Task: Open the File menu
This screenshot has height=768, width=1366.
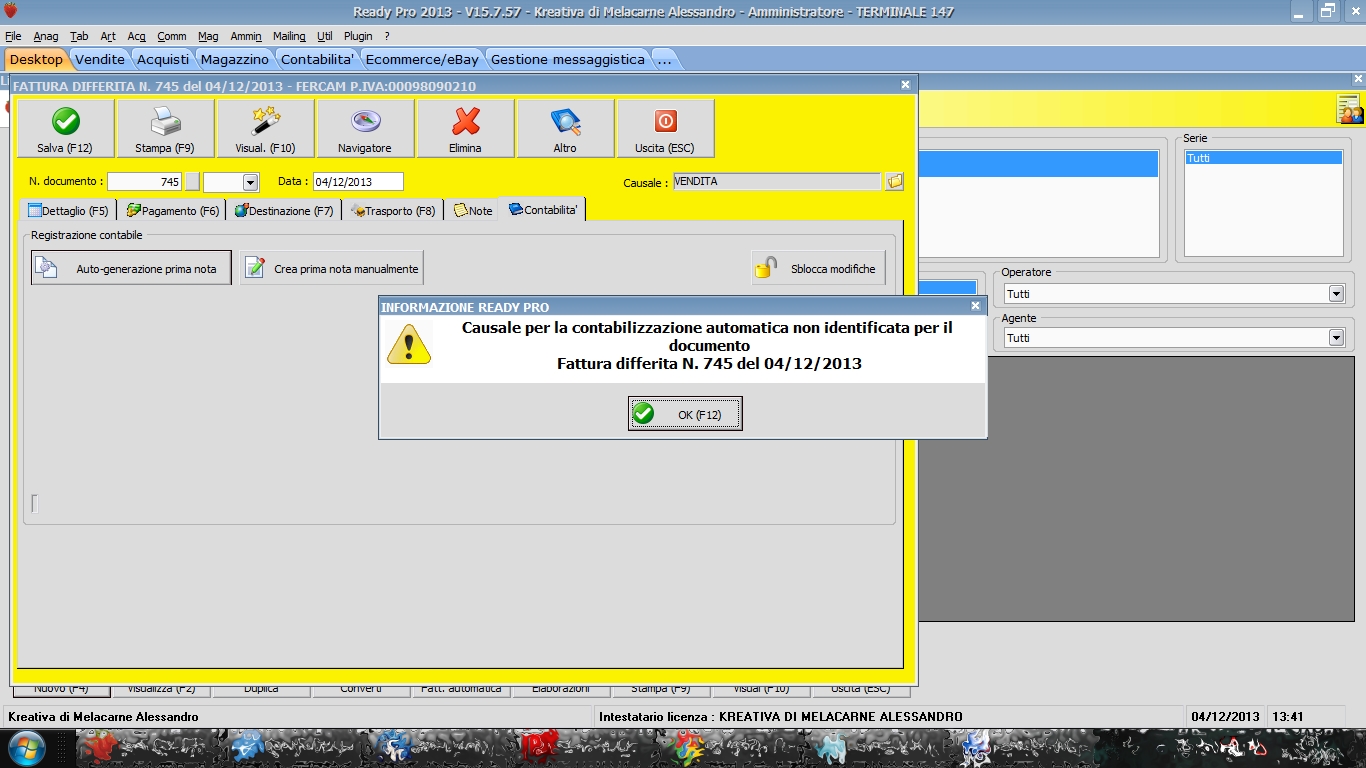Action: (13, 36)
